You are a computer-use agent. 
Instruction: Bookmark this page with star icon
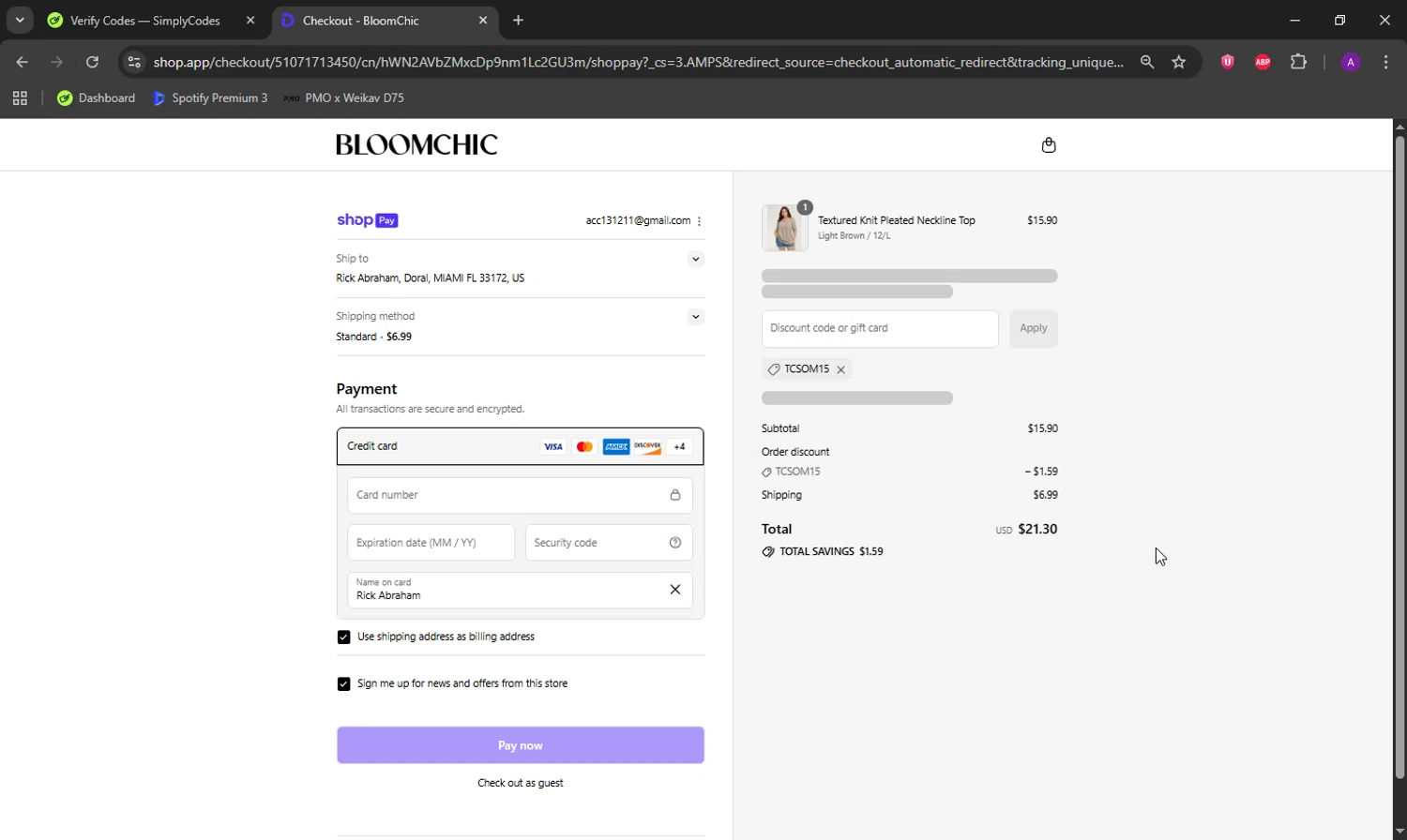pos(1179,62)
